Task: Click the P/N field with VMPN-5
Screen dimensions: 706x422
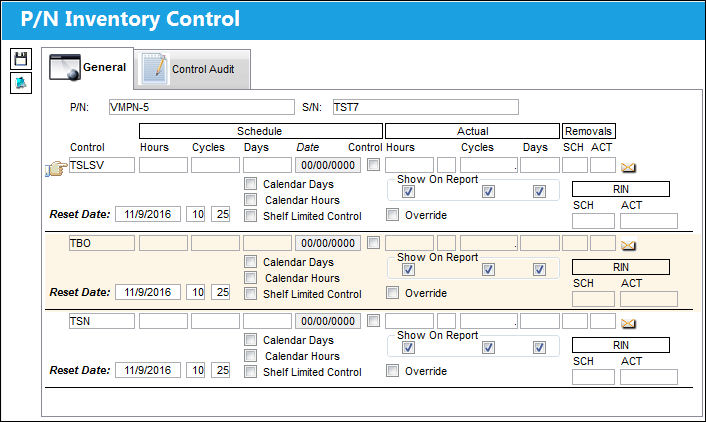Action: click(x=202, y=107)
